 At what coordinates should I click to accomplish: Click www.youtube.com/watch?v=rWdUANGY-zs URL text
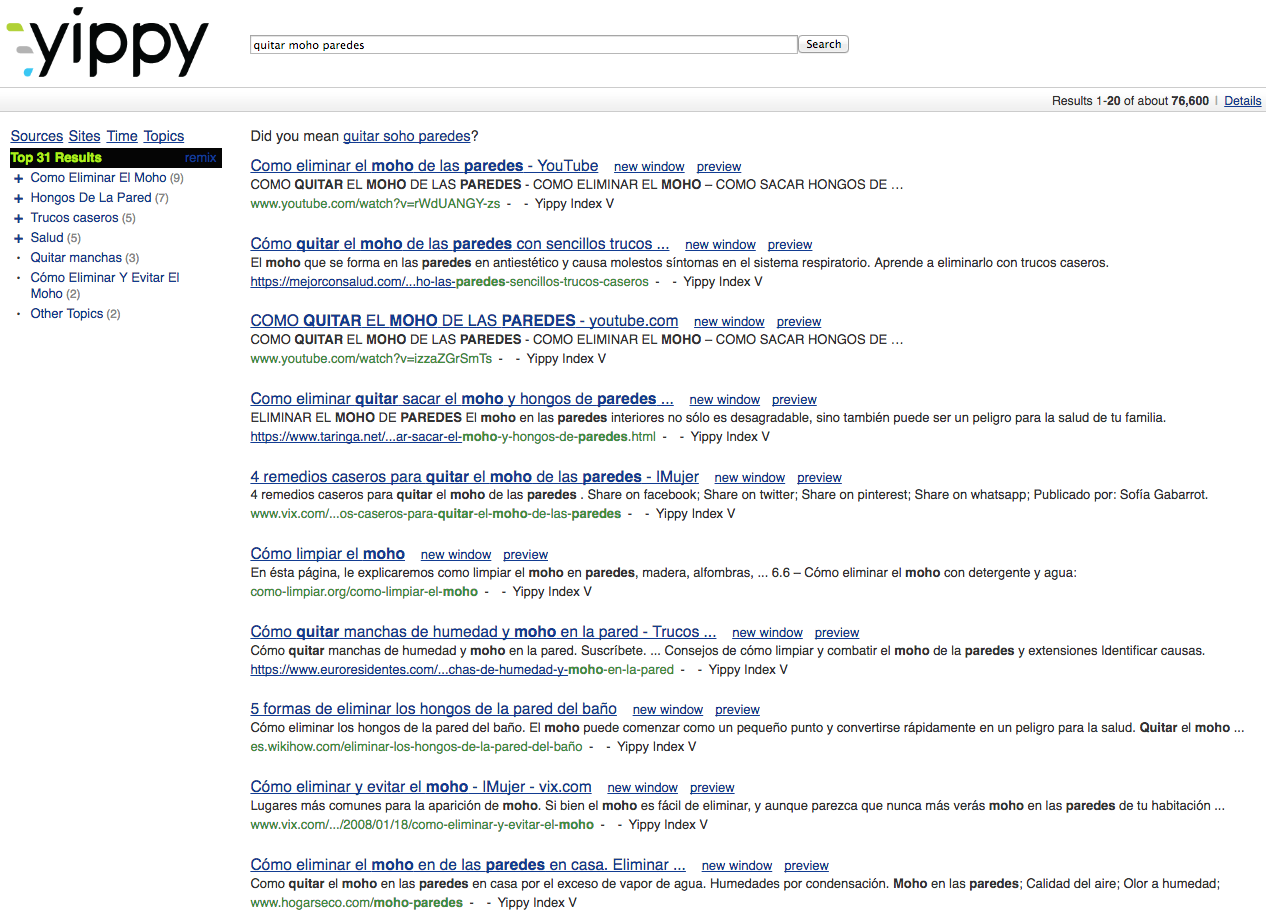pyautogui.click(x=375, y=204)
